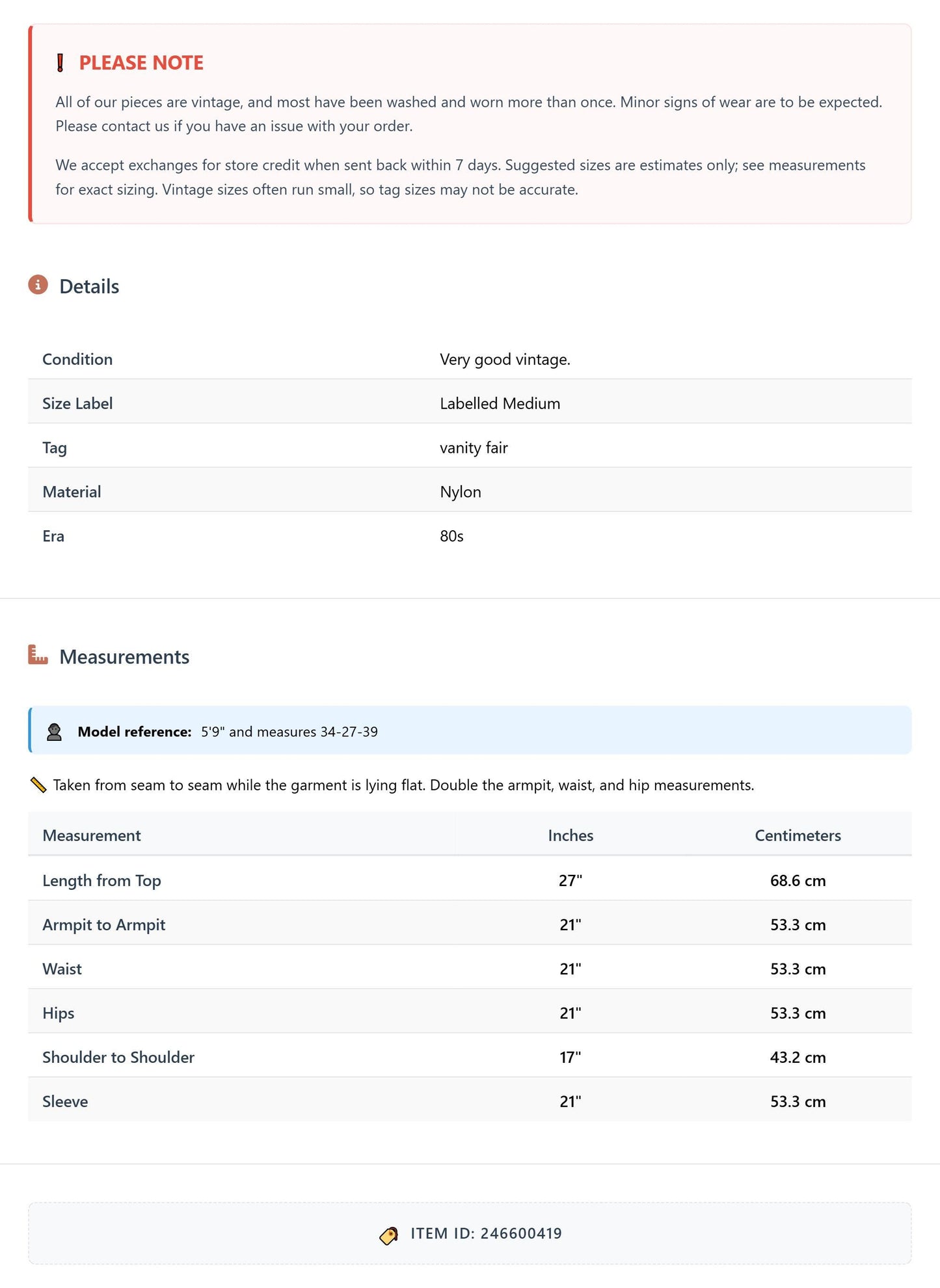
Task: Select the PLEASE NOTE heading
Action: click(x=141, y=63)
